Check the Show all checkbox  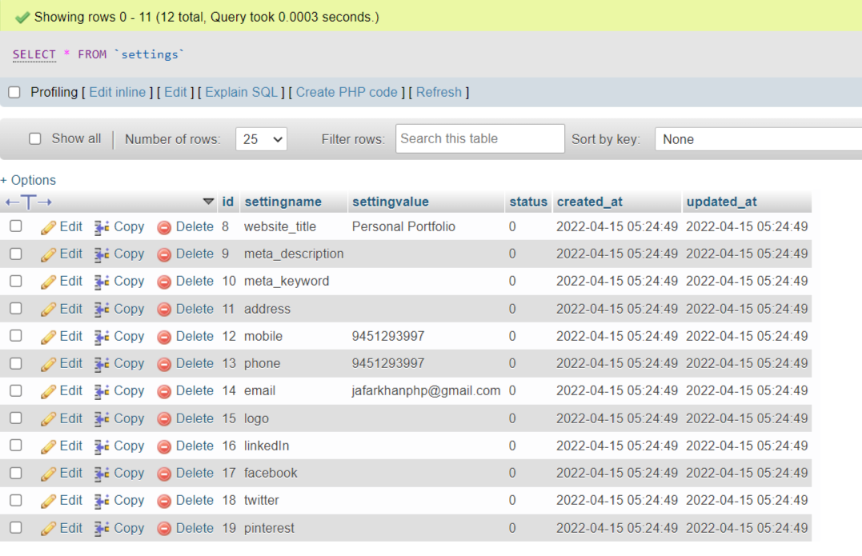point(35,139)
